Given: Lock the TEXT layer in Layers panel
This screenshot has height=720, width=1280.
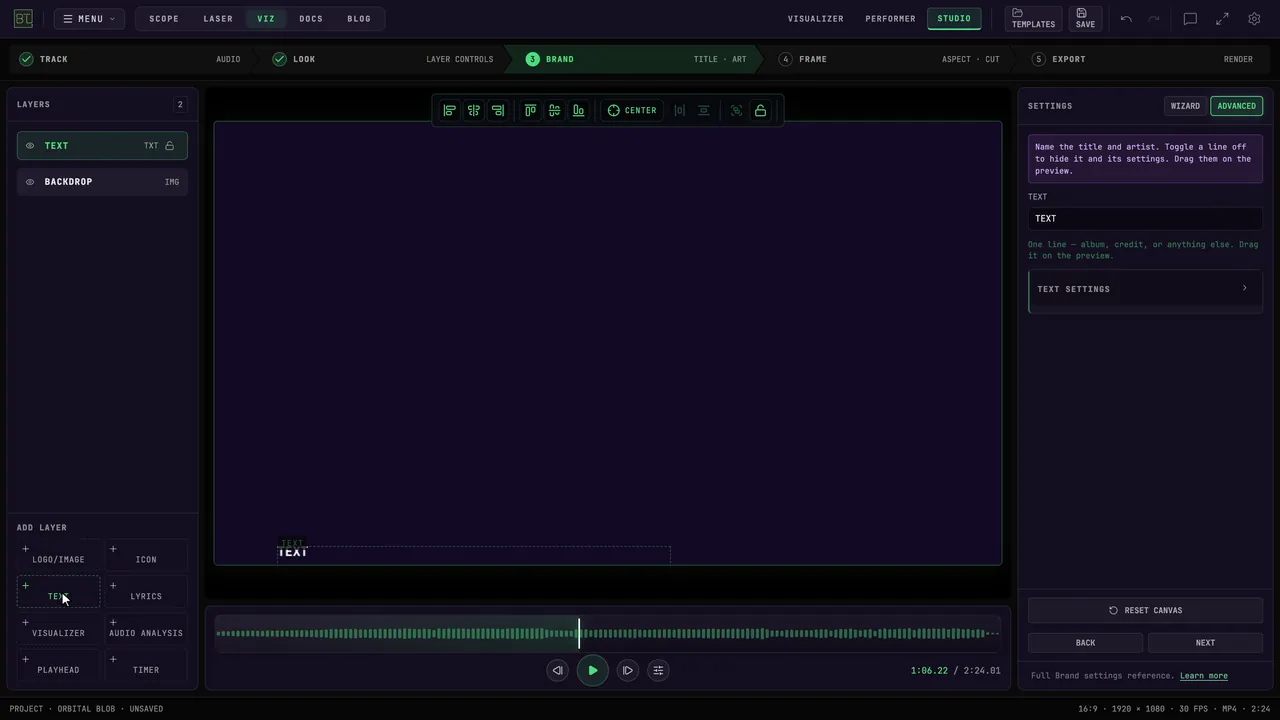Looking at the screenshot, I should [170, 146].
